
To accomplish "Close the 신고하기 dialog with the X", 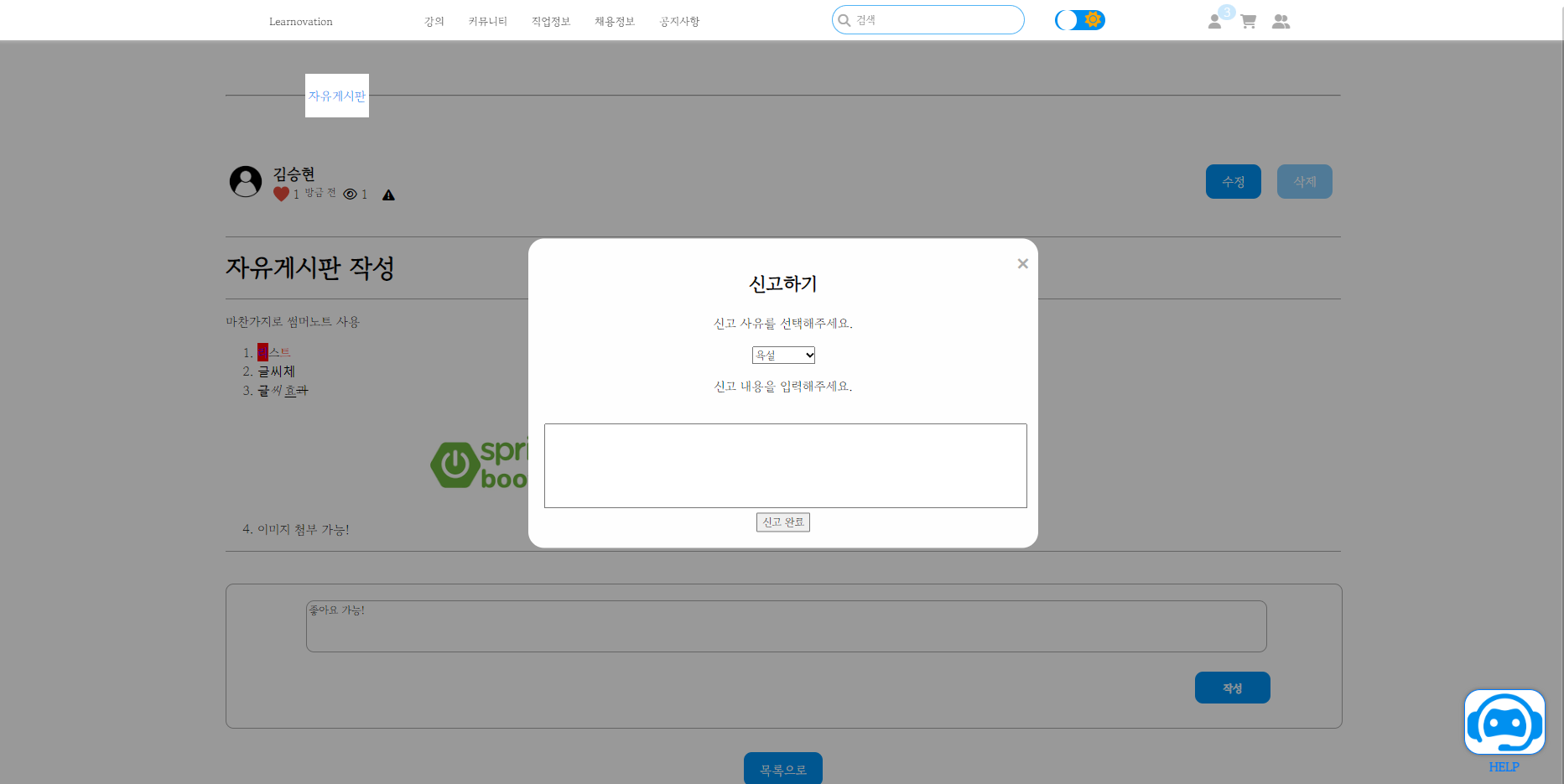I will (1022, 263).
